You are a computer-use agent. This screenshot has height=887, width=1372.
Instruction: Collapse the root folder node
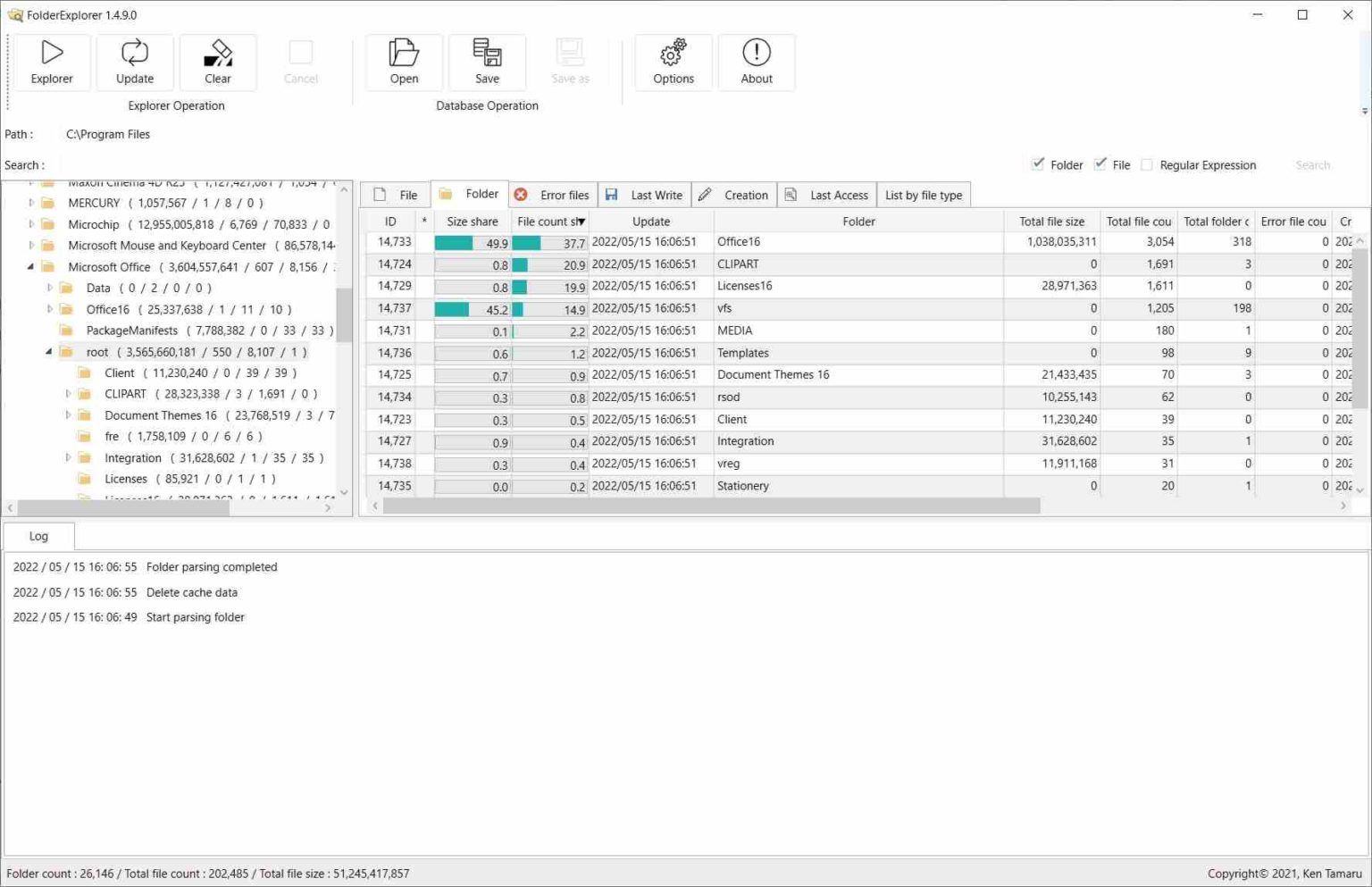click(x=48, y=352)
